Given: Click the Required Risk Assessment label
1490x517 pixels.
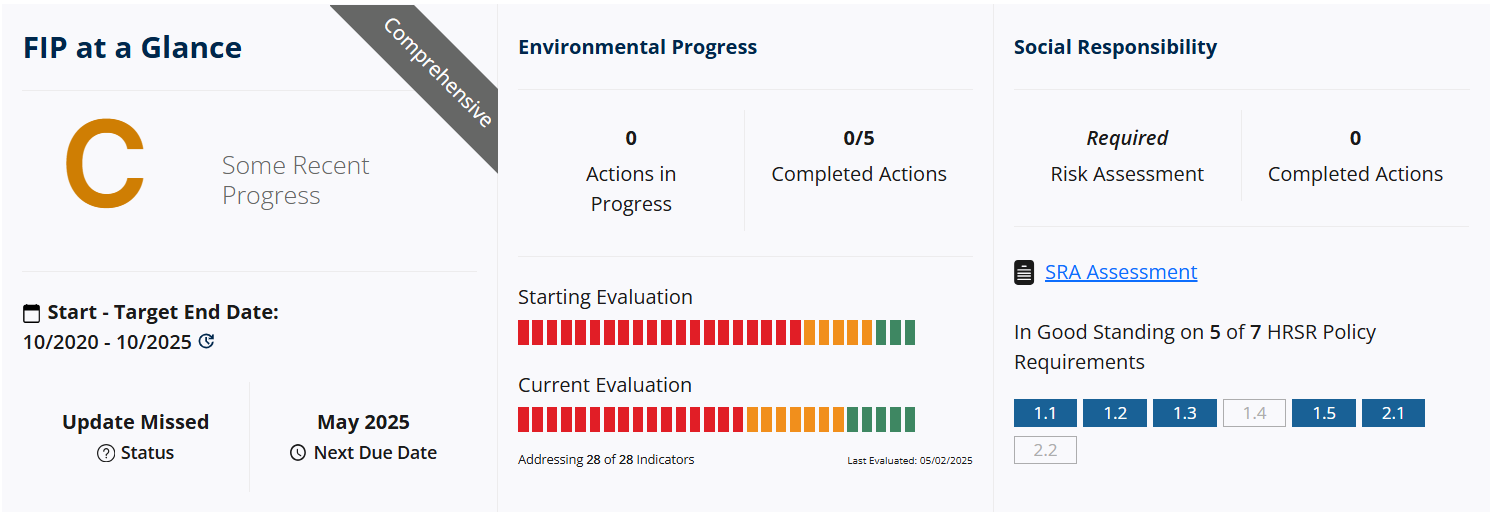Looking at the screenshot, I should tap(1126, 138).
